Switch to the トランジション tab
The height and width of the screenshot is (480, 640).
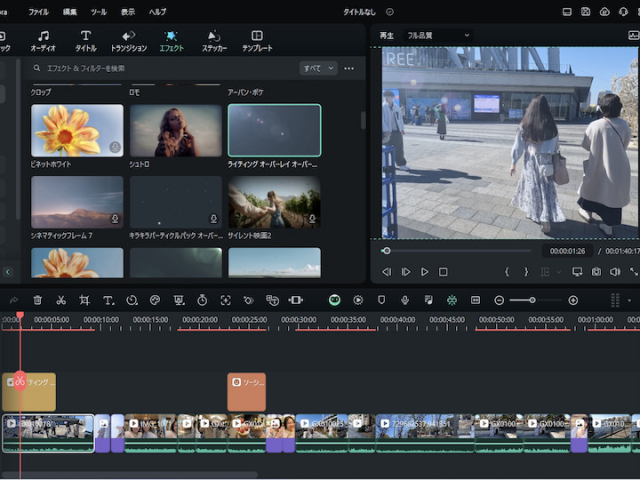[128, 41]
